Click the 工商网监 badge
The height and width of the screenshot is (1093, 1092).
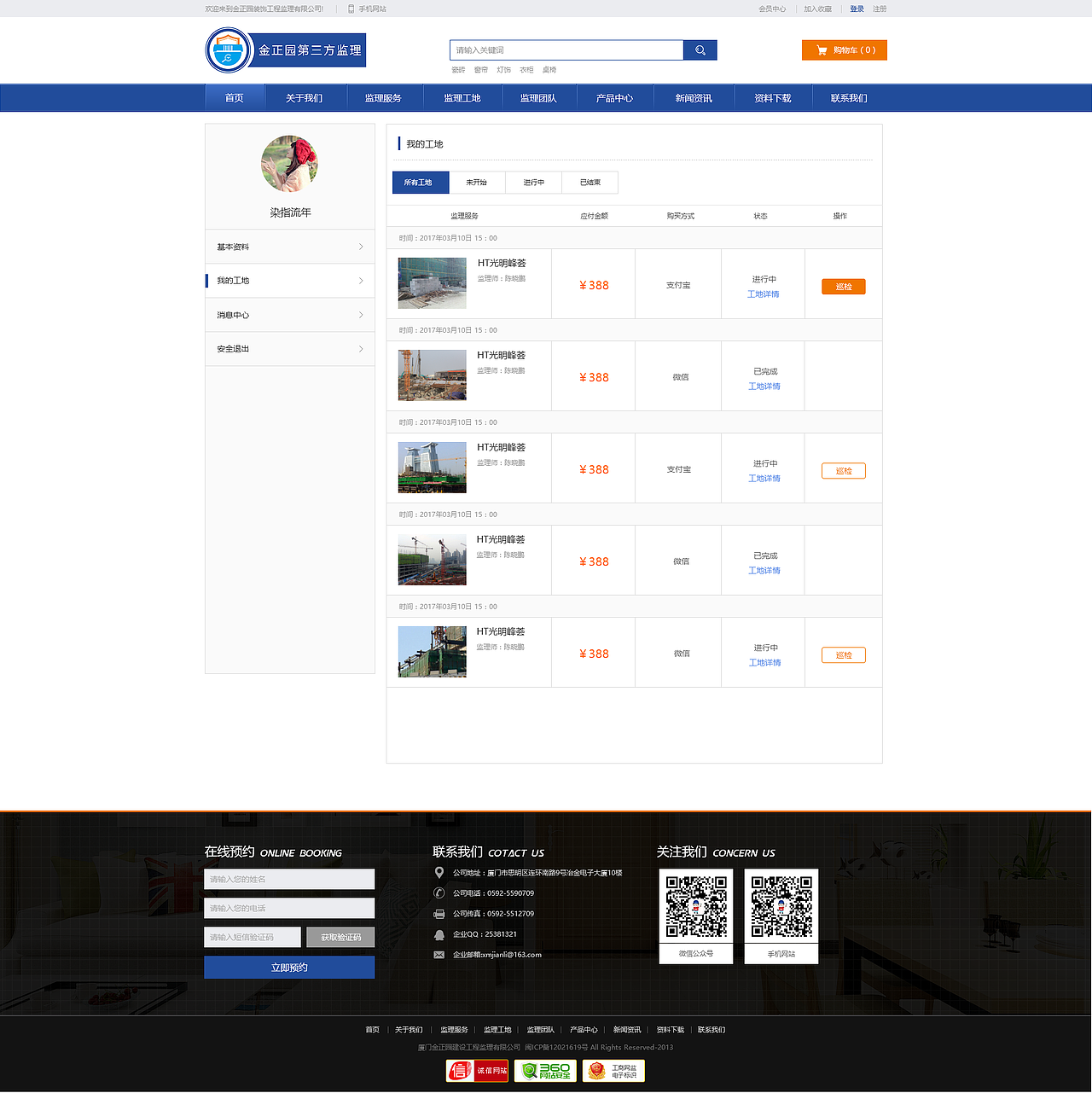pos(613,1071)
